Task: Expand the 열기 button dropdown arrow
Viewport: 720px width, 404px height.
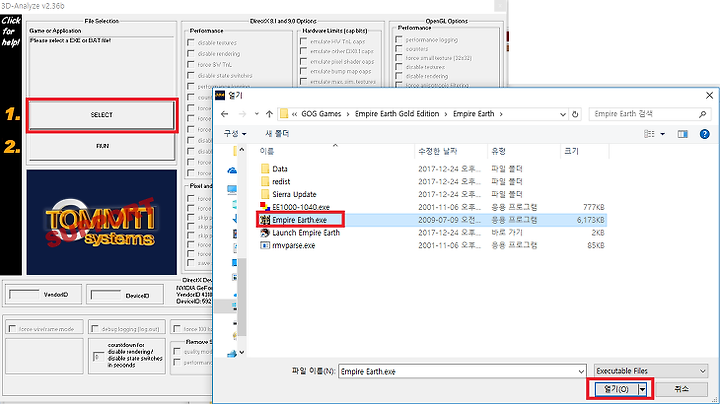Action: 642,389
